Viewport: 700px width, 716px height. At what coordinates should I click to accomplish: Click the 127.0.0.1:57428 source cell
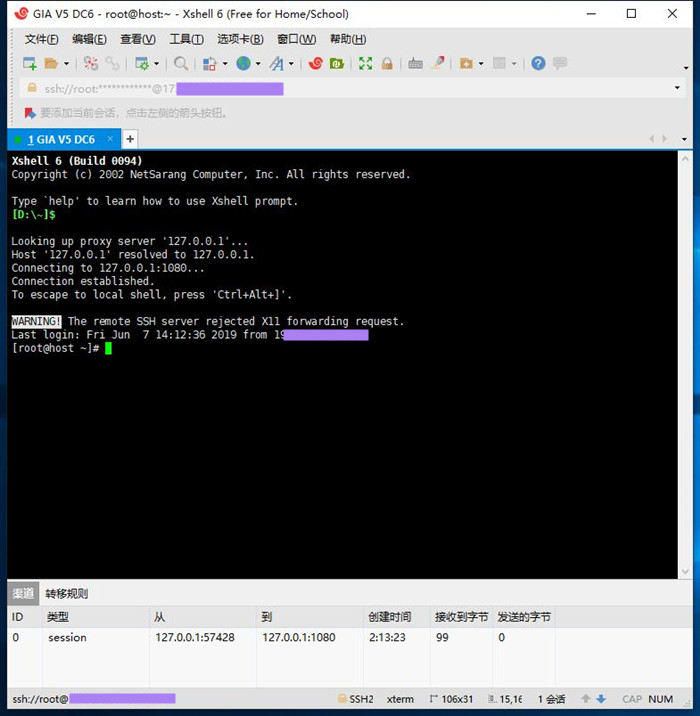tap(195, 637)
